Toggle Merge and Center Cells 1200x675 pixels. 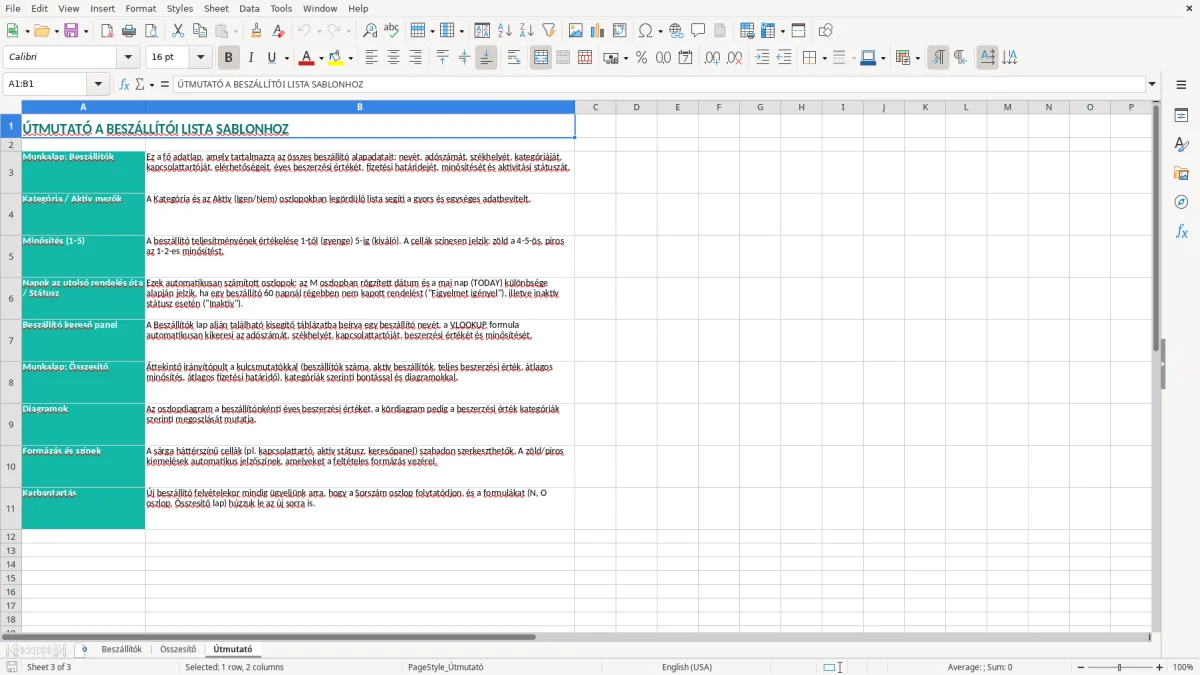click(x=541, y=58)
